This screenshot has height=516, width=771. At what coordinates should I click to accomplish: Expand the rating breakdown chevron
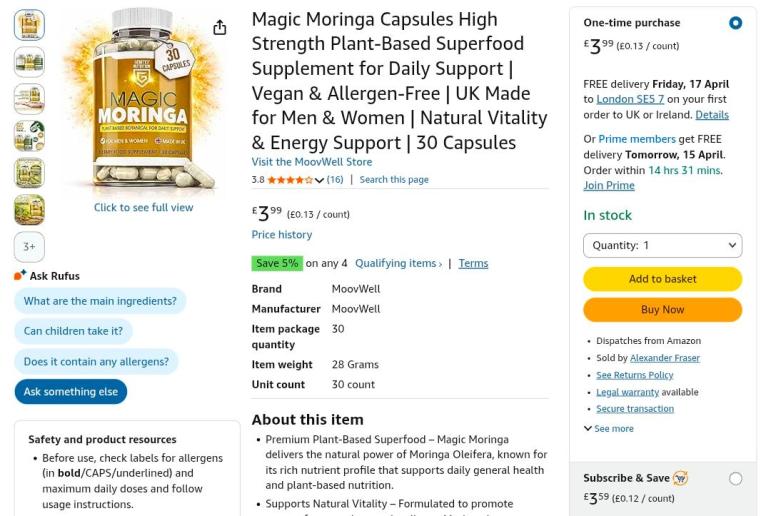click(319, 180)
